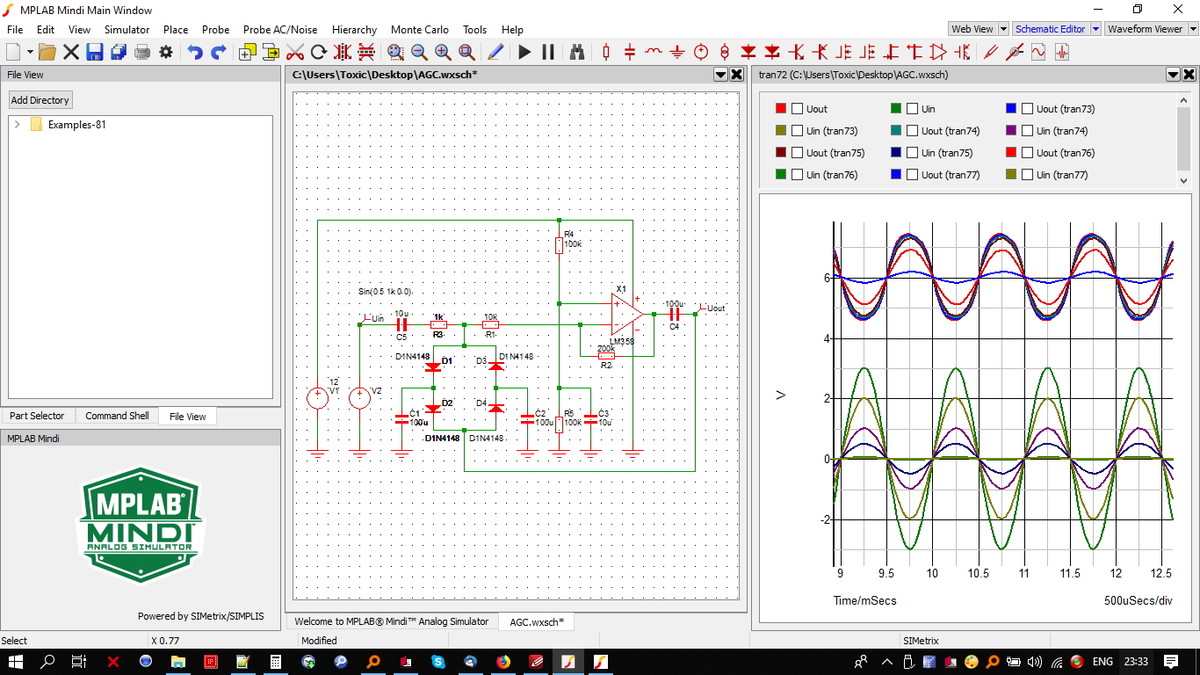
Task: Cut selection with the scissors icon
Action: (295, 52)
